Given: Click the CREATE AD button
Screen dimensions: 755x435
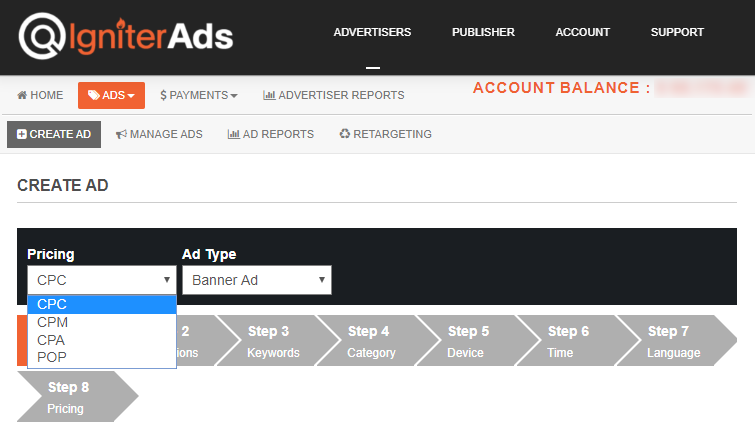Looking at the screenshot, I should click(54, 134).
